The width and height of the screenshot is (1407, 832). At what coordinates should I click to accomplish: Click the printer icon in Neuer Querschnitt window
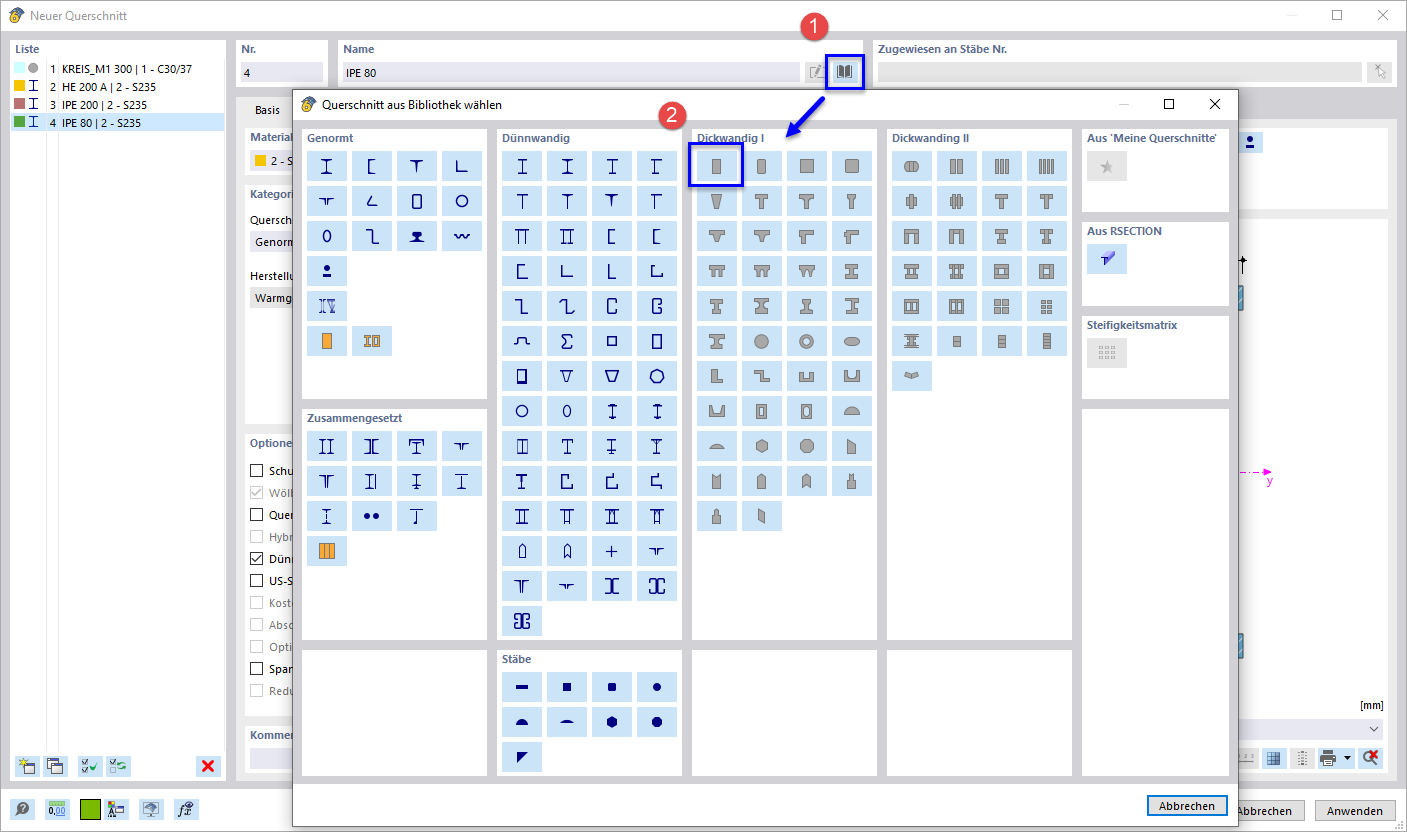[x=1328, y=758]
